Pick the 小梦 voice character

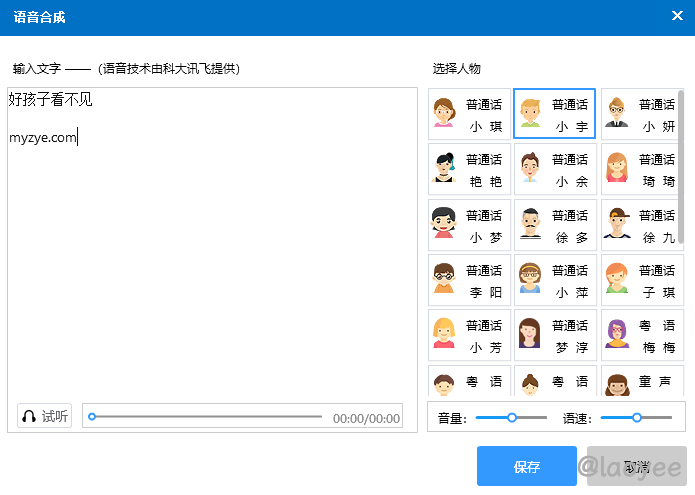(469, 225)
